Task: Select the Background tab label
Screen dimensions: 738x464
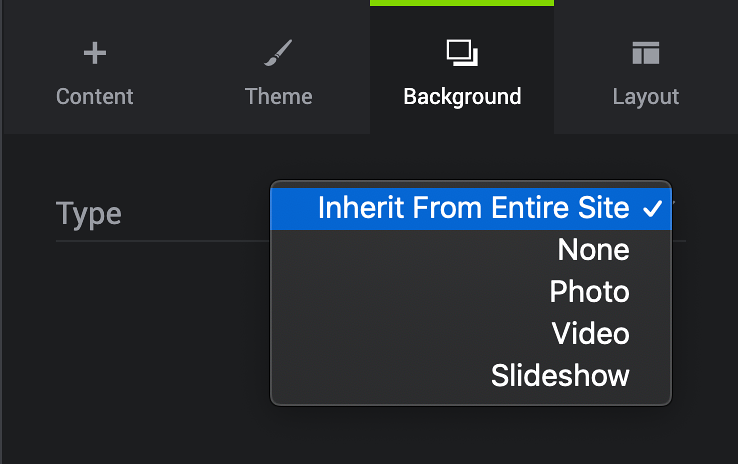Action: (x=462, y=96)
